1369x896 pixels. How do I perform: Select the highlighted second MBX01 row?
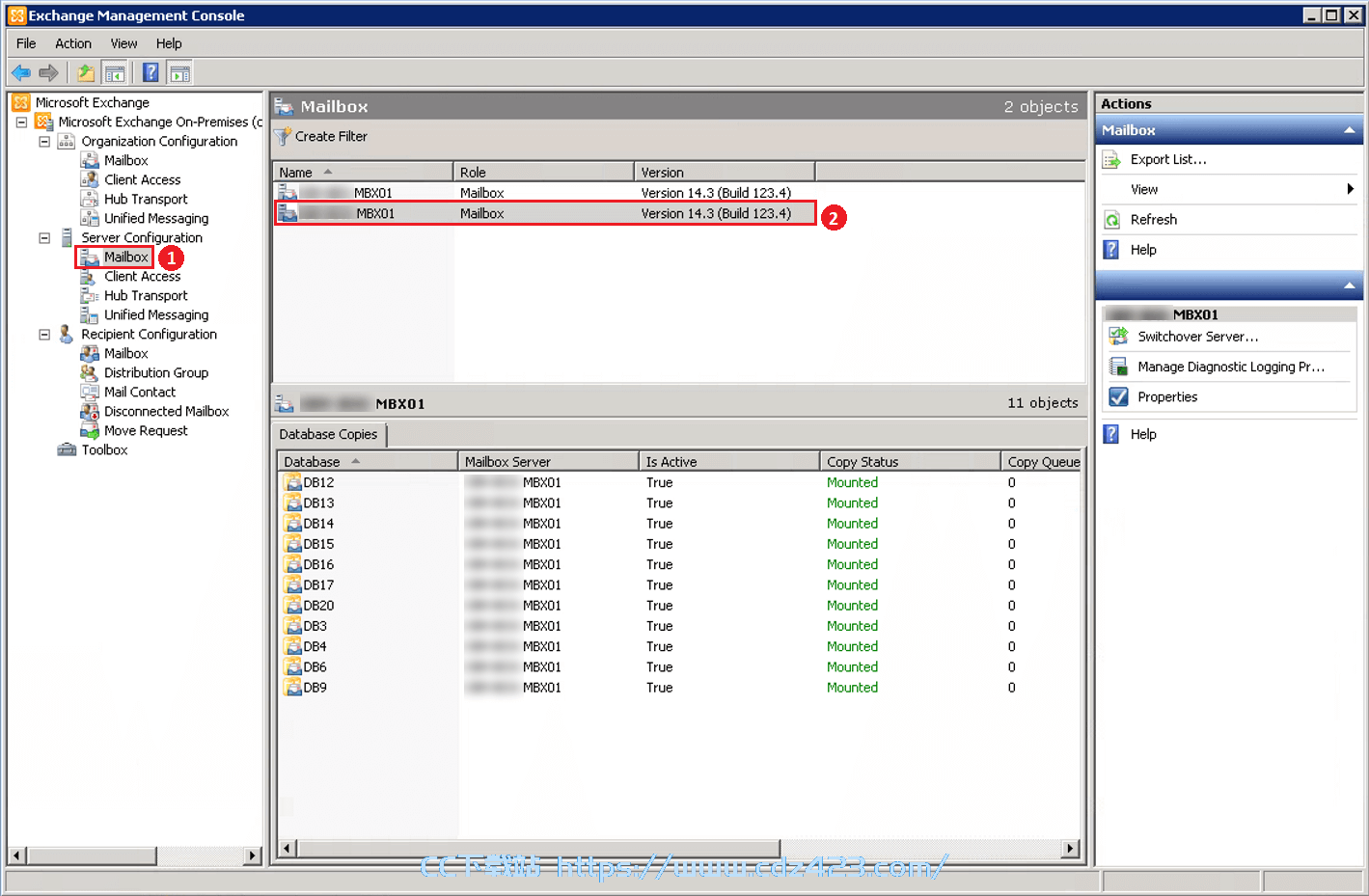pos(545,213)
